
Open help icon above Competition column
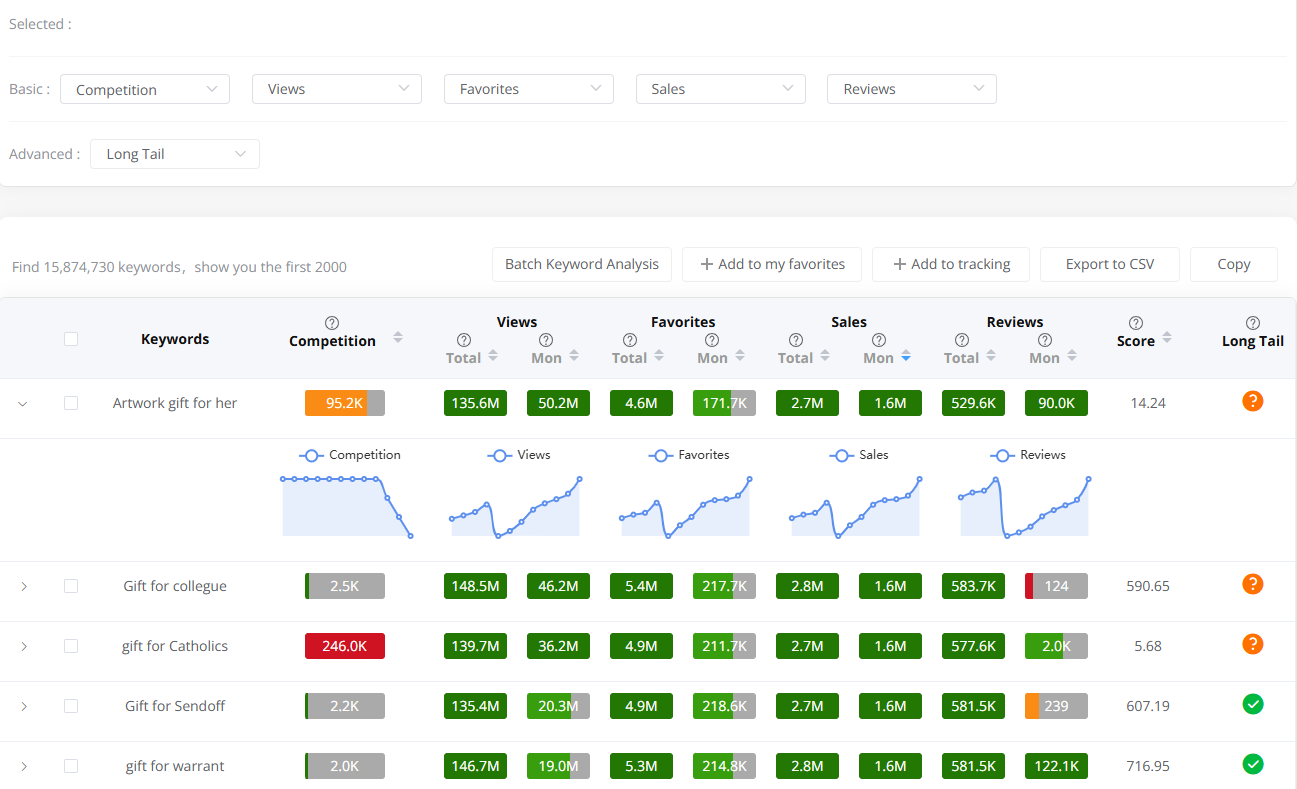tap(332, 323)
